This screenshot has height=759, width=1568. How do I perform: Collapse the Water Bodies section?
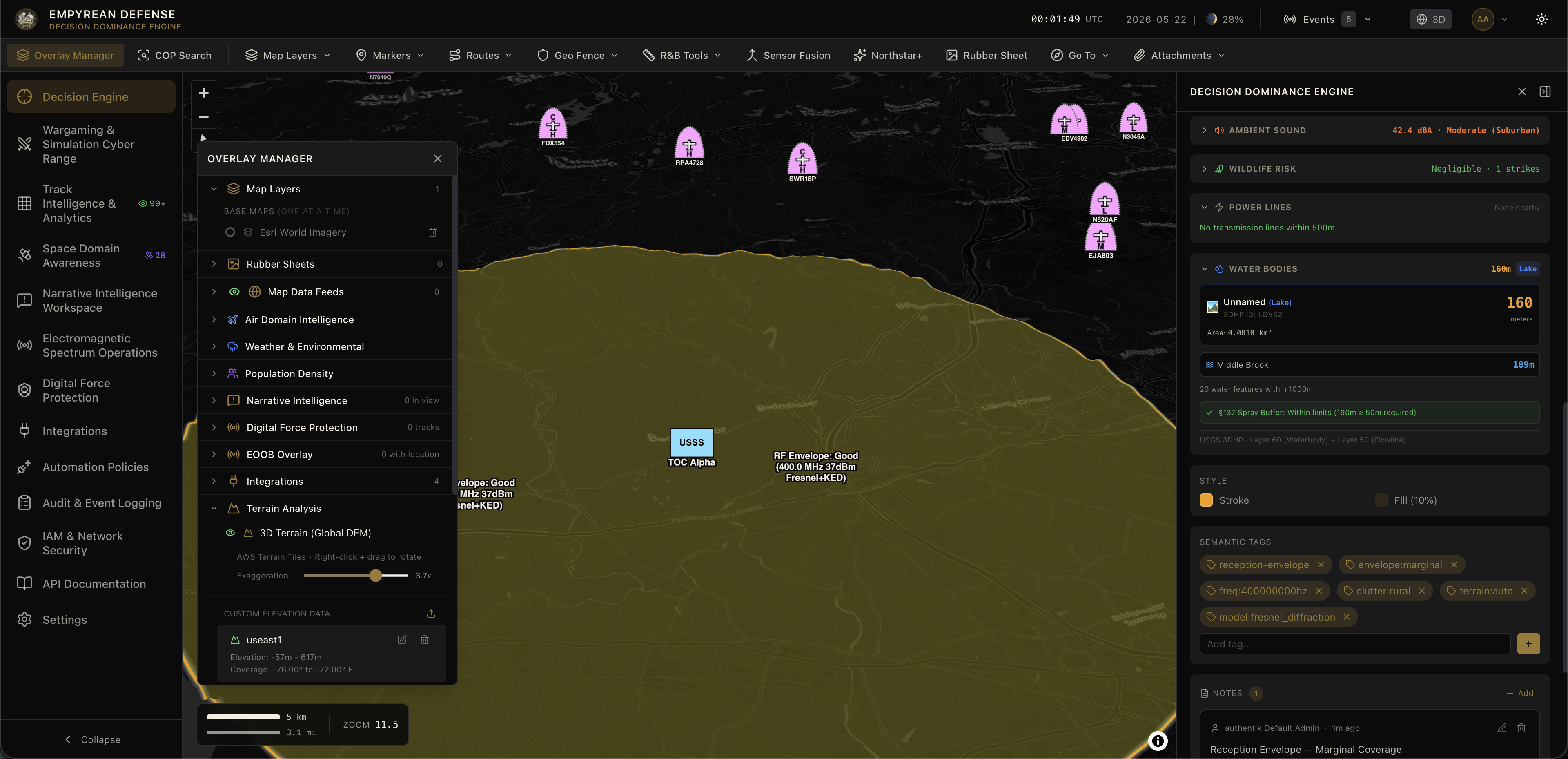tap(1204, 269)
